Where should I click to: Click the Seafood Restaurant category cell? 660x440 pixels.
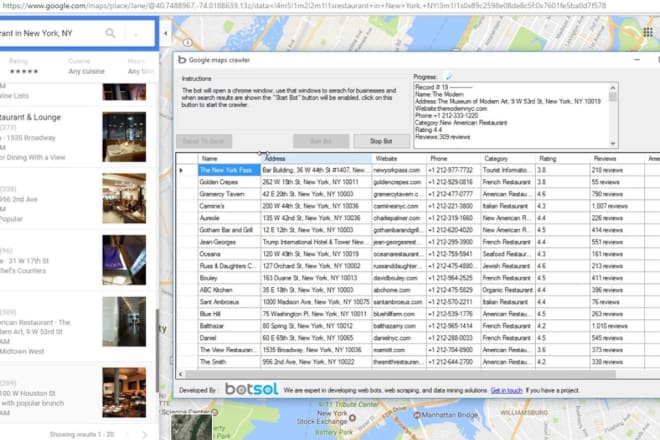point(508,254)
